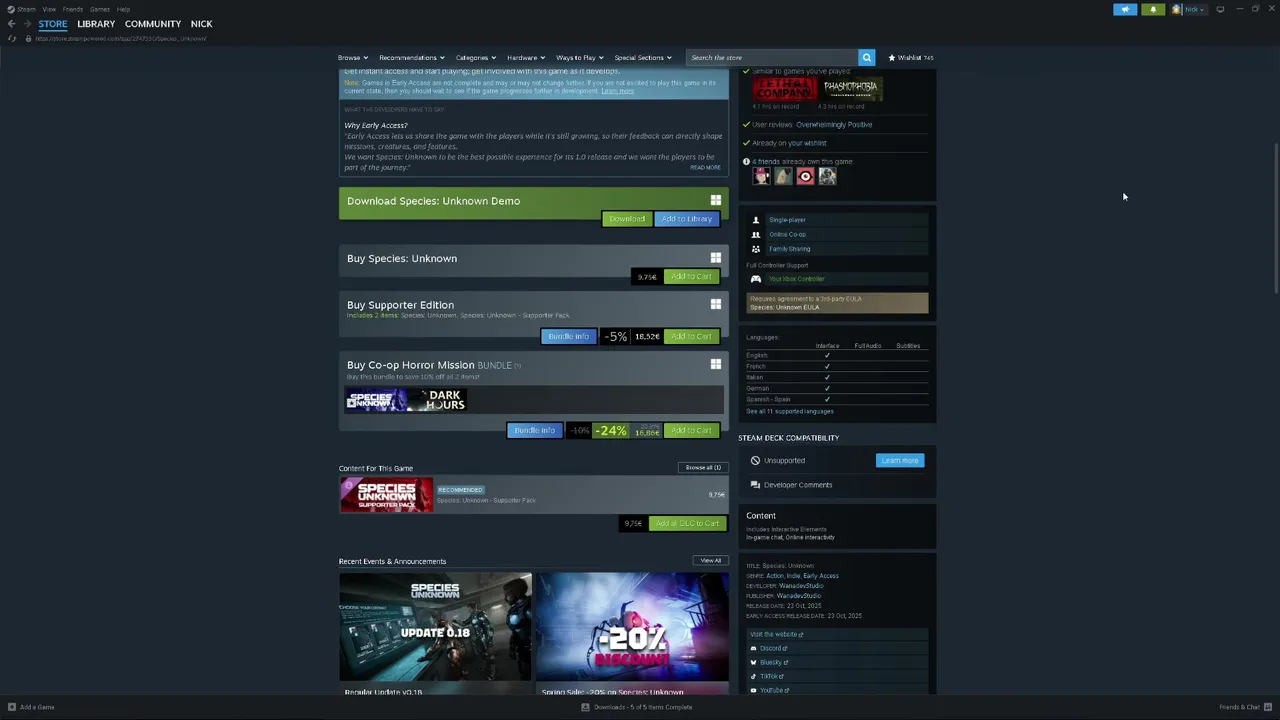Click View All events button

710,561
